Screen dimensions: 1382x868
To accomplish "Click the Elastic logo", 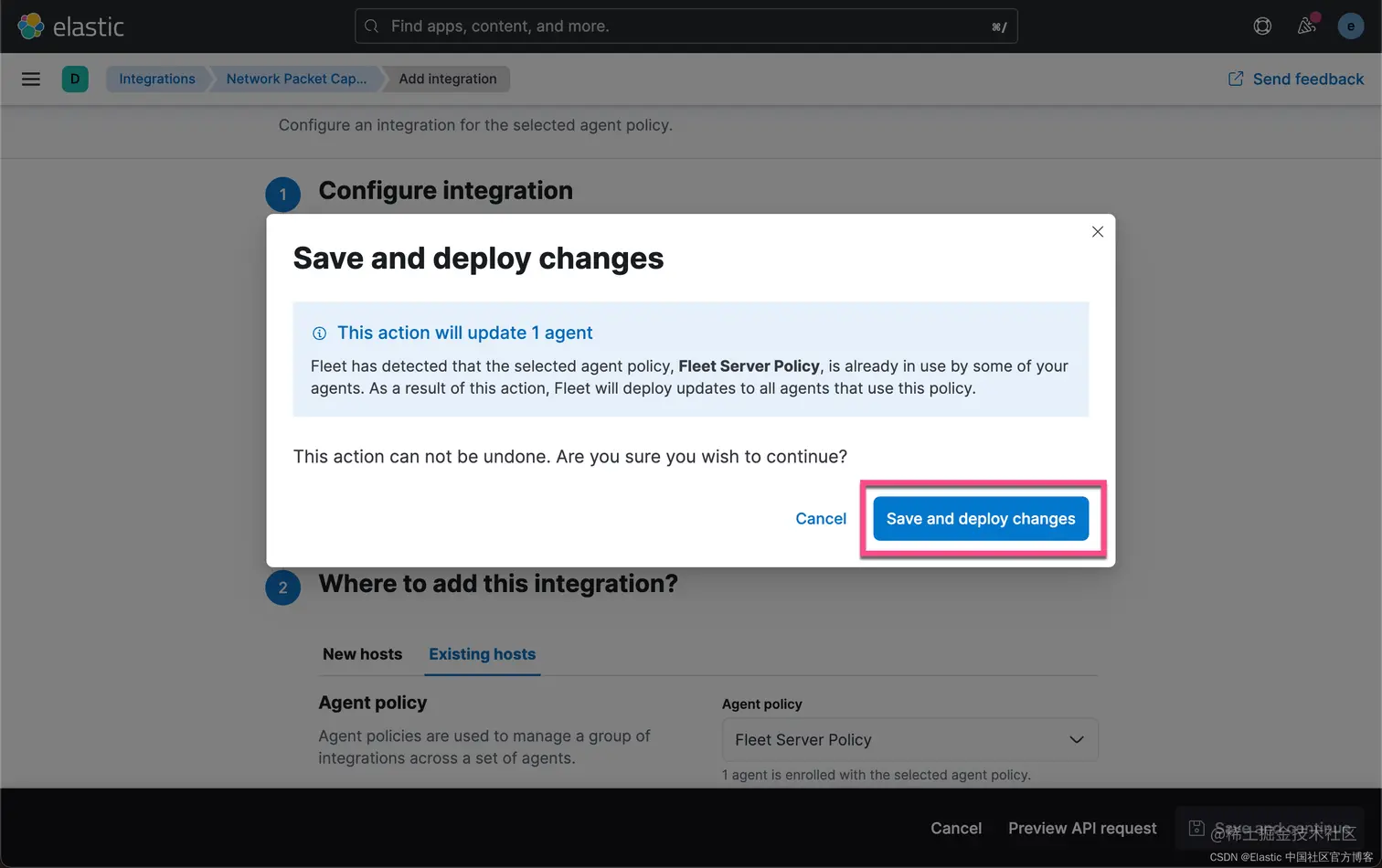I will (x=70, y=26).
